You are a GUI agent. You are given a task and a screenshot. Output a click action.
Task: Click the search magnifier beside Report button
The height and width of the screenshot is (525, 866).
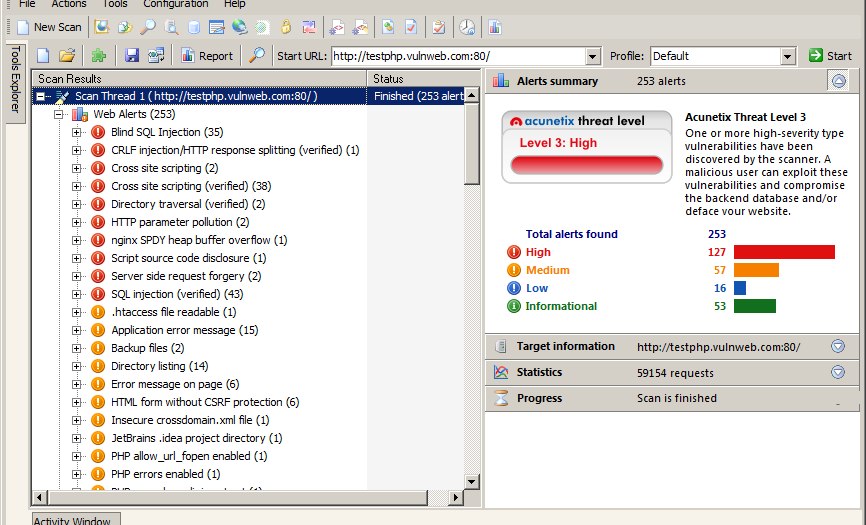coord(257,55)
